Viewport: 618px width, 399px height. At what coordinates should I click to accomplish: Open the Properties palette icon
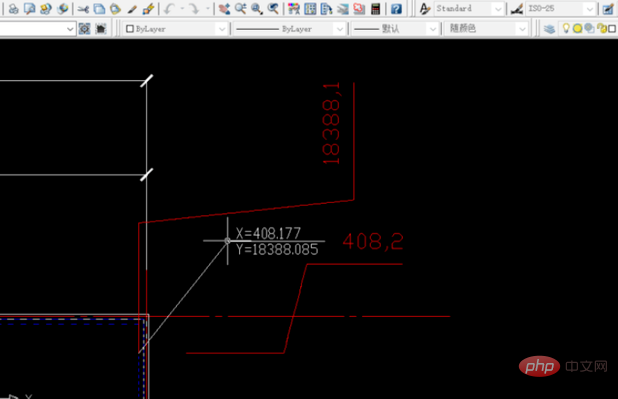[x=294, y=9]
